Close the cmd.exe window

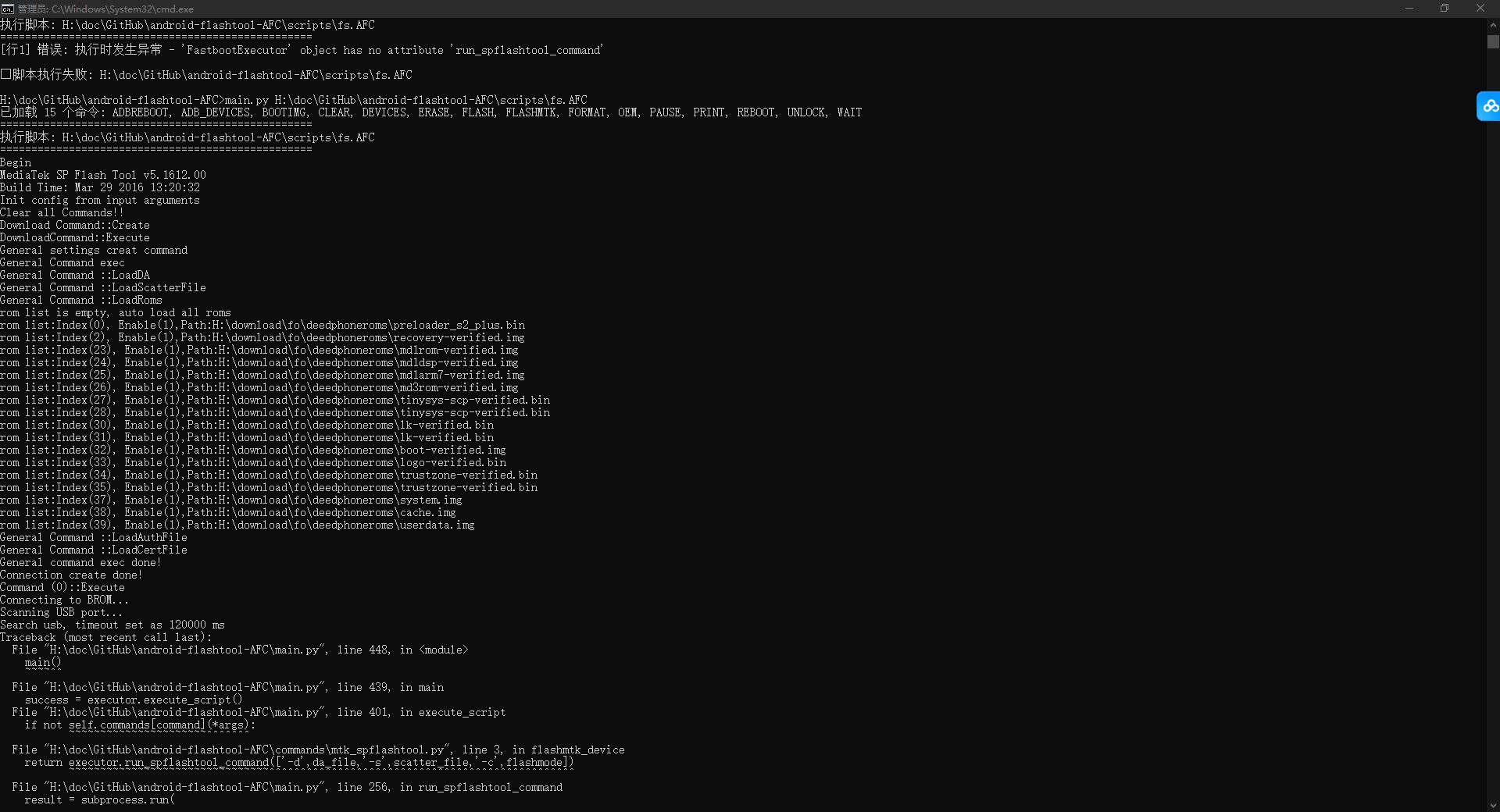(1480, 9)
